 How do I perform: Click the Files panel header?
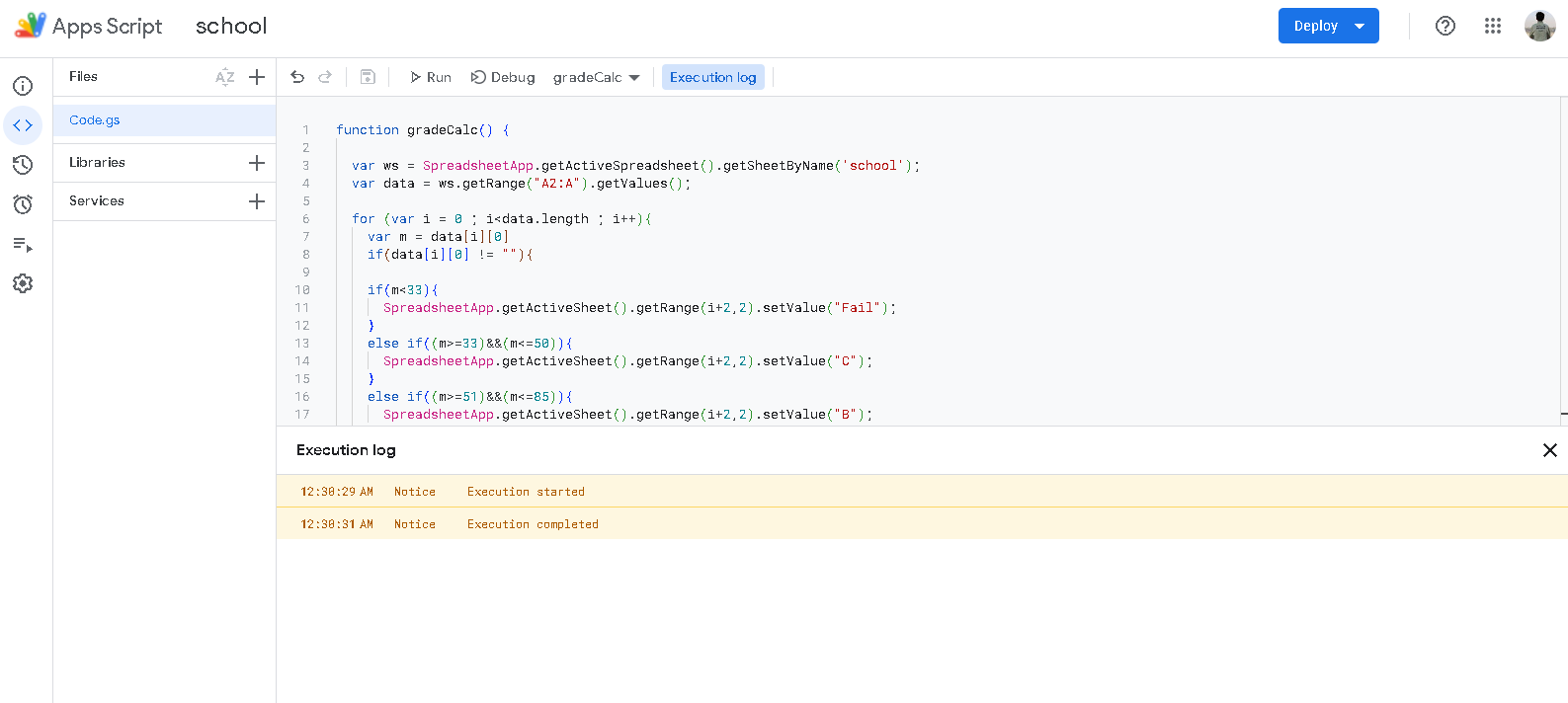click(83, 76)
